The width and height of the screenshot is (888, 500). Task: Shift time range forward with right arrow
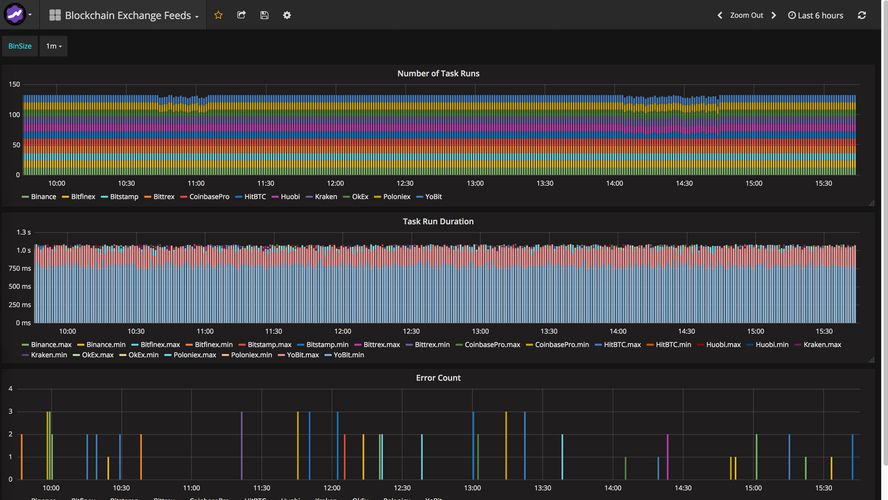point(773,15)
